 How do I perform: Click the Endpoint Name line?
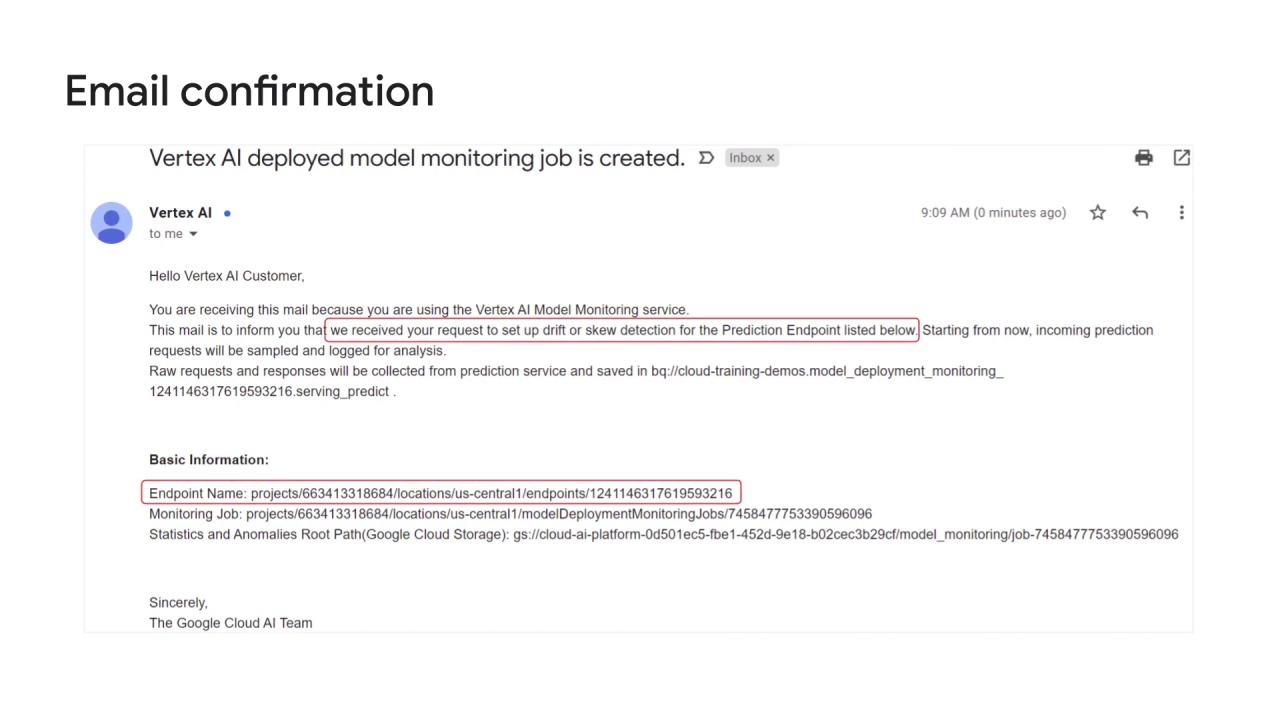pyautogui.click(x=441, y=493)
